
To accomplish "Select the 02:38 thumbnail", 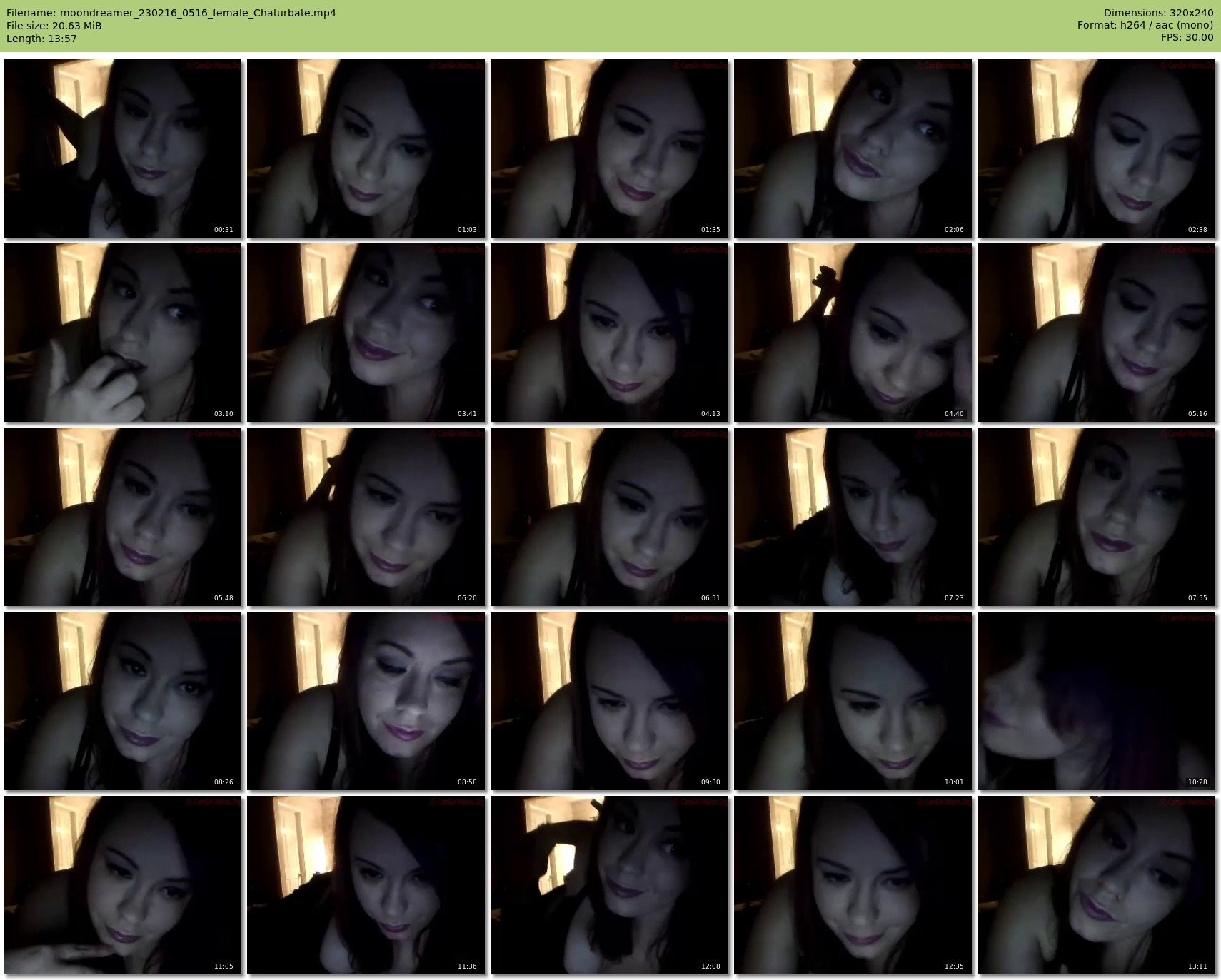I will [x=1097, y=148].
